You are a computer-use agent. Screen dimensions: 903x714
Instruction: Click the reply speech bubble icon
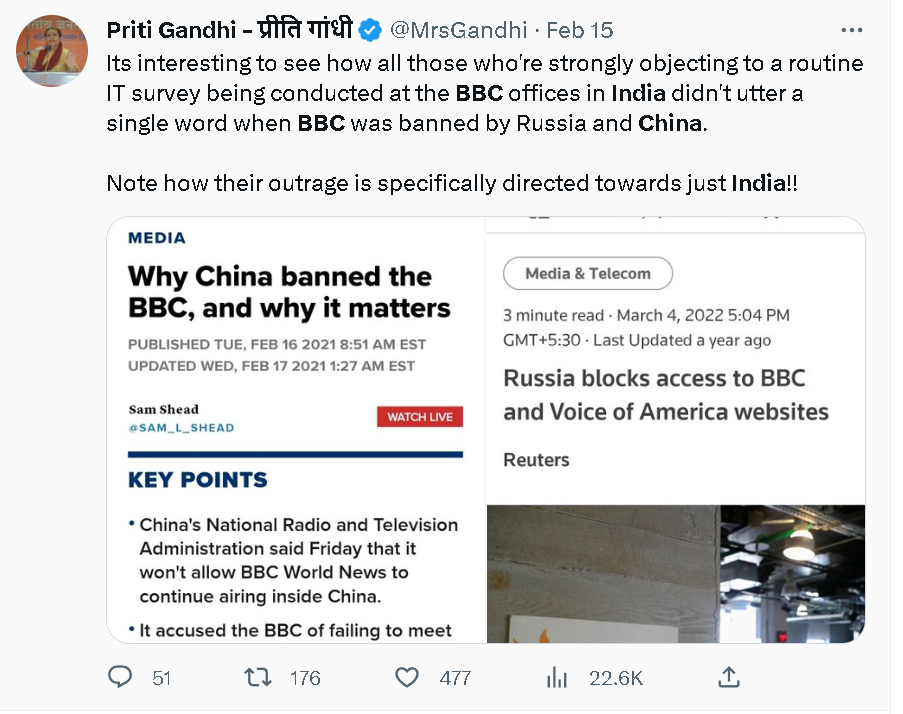[120, 677]
